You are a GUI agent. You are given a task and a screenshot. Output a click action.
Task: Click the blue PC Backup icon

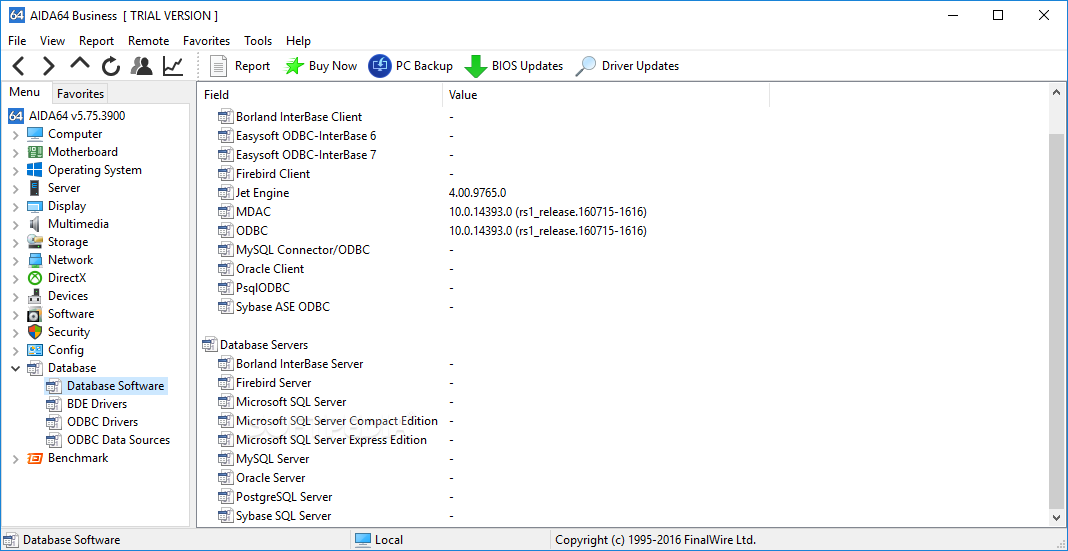pyautogui.click(x=379, y=66)
